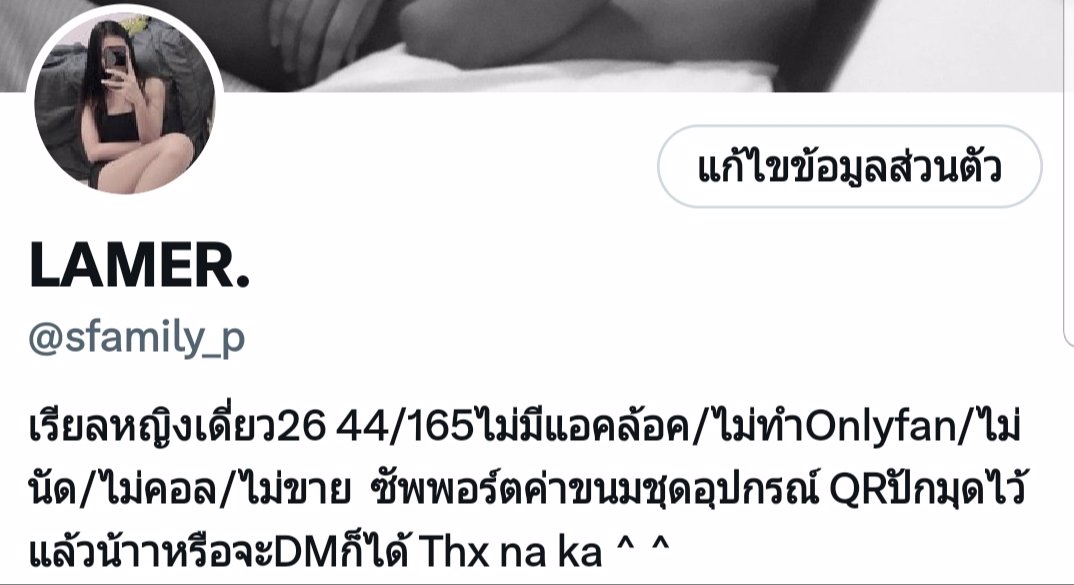Viewport: 1074px width, 585px height.
Task: Click the ปักมุดไว้ text in bio
Action: [x=952, y=488]
